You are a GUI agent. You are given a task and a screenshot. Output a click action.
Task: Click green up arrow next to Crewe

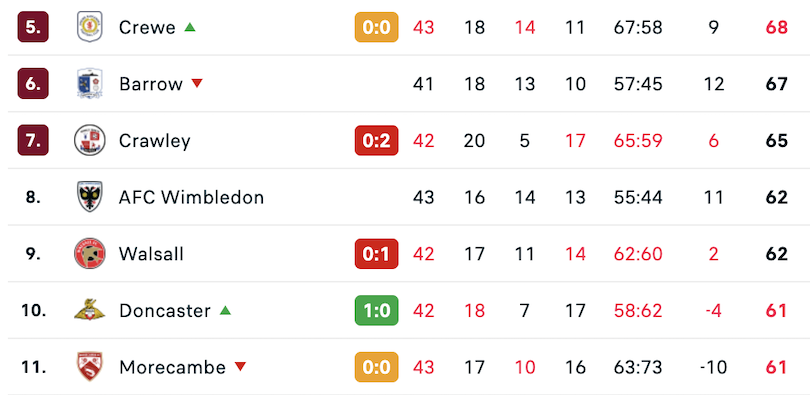[x=190, y=27]
